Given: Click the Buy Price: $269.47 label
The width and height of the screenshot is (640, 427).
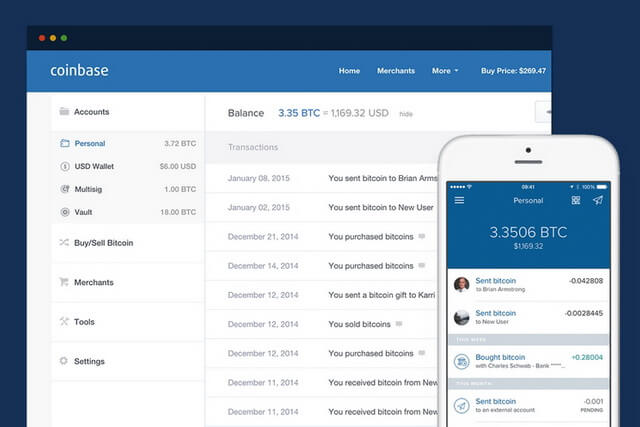Looking at the screenshot, I should pos(513,71).
